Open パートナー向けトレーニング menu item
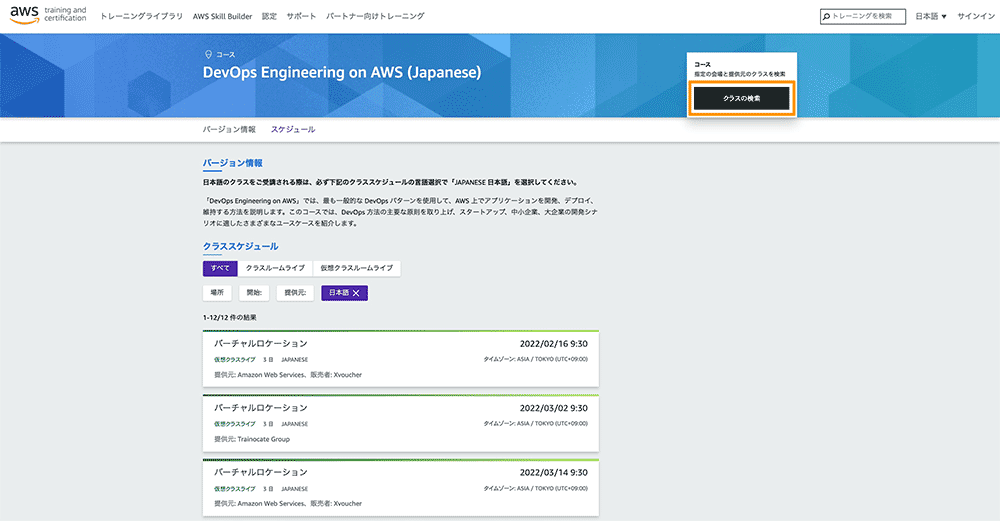Viewport: 1000px width, 521px height. click(375, 16)
